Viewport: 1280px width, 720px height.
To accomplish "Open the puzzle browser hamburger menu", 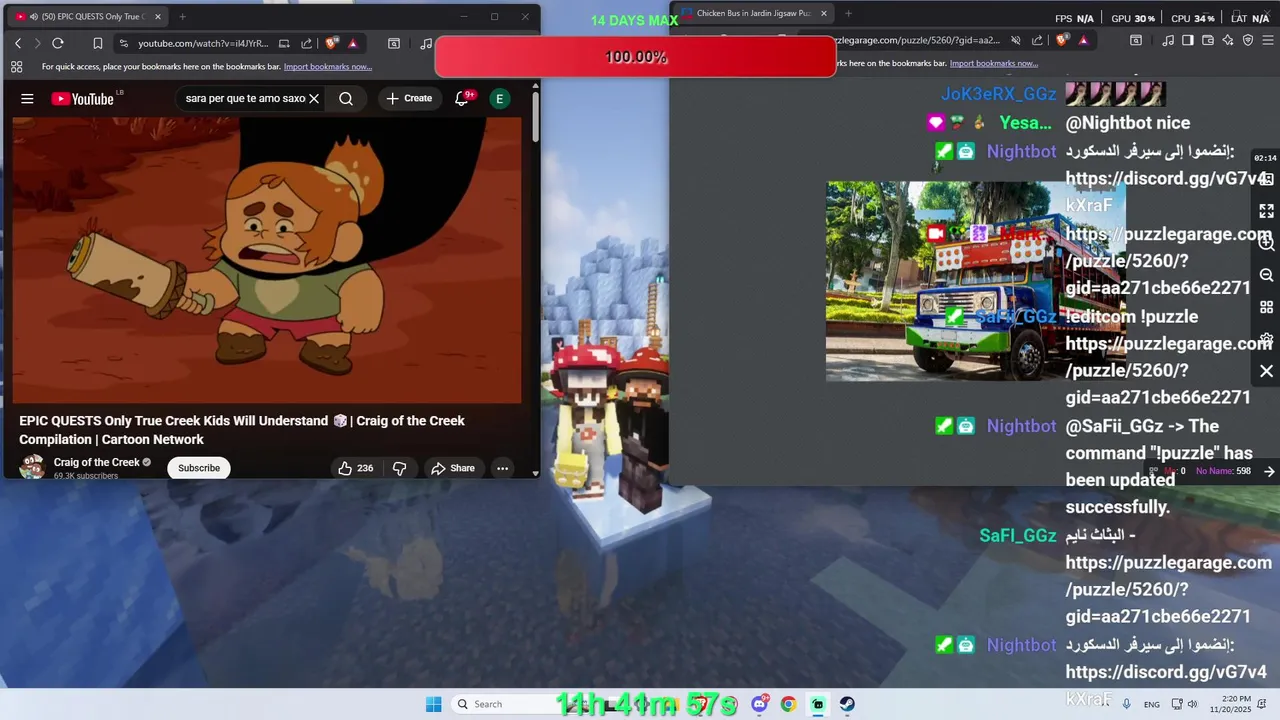I will [x=1268, y=40].
